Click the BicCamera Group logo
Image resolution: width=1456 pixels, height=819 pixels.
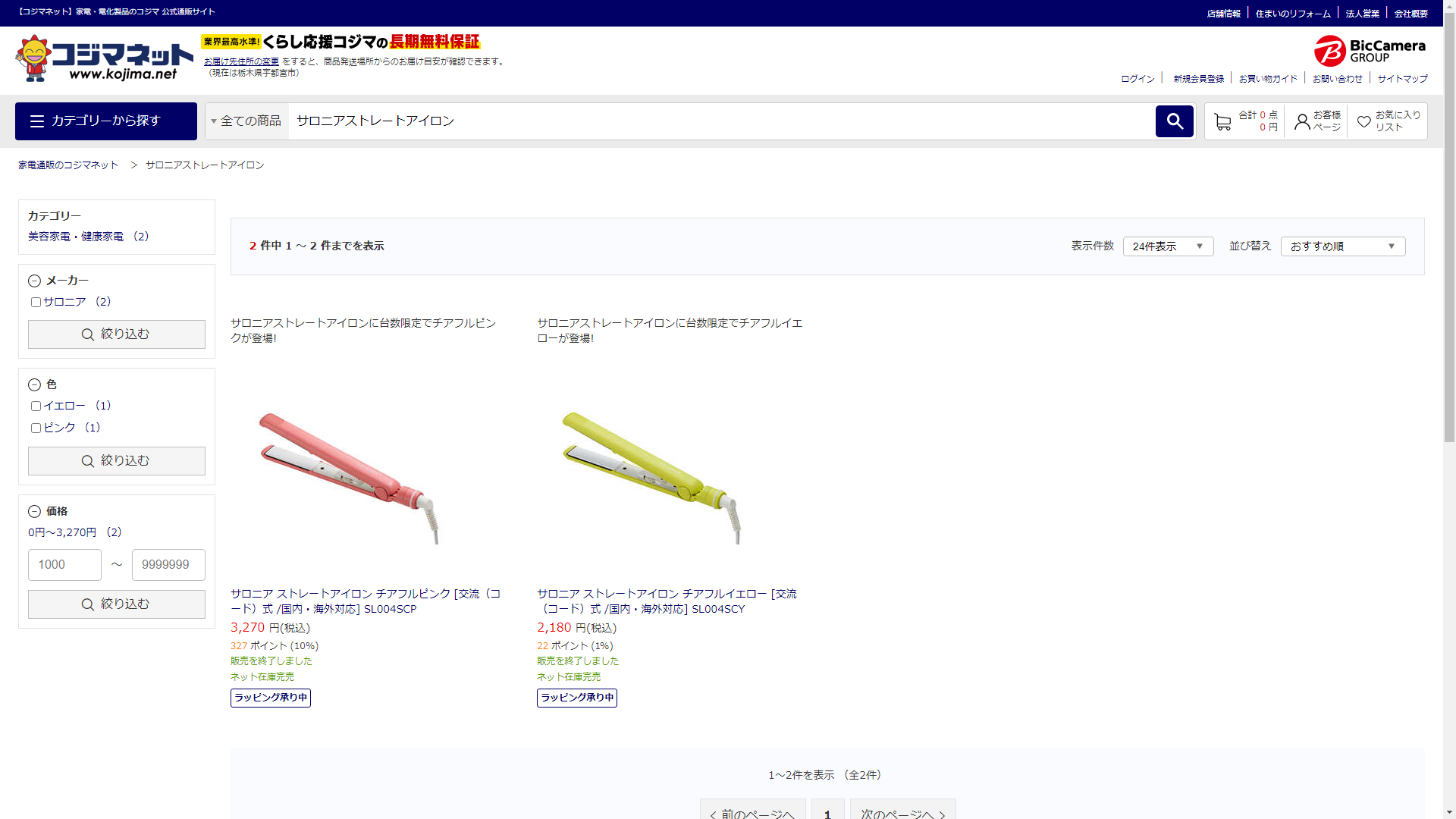pos(1370,51)
